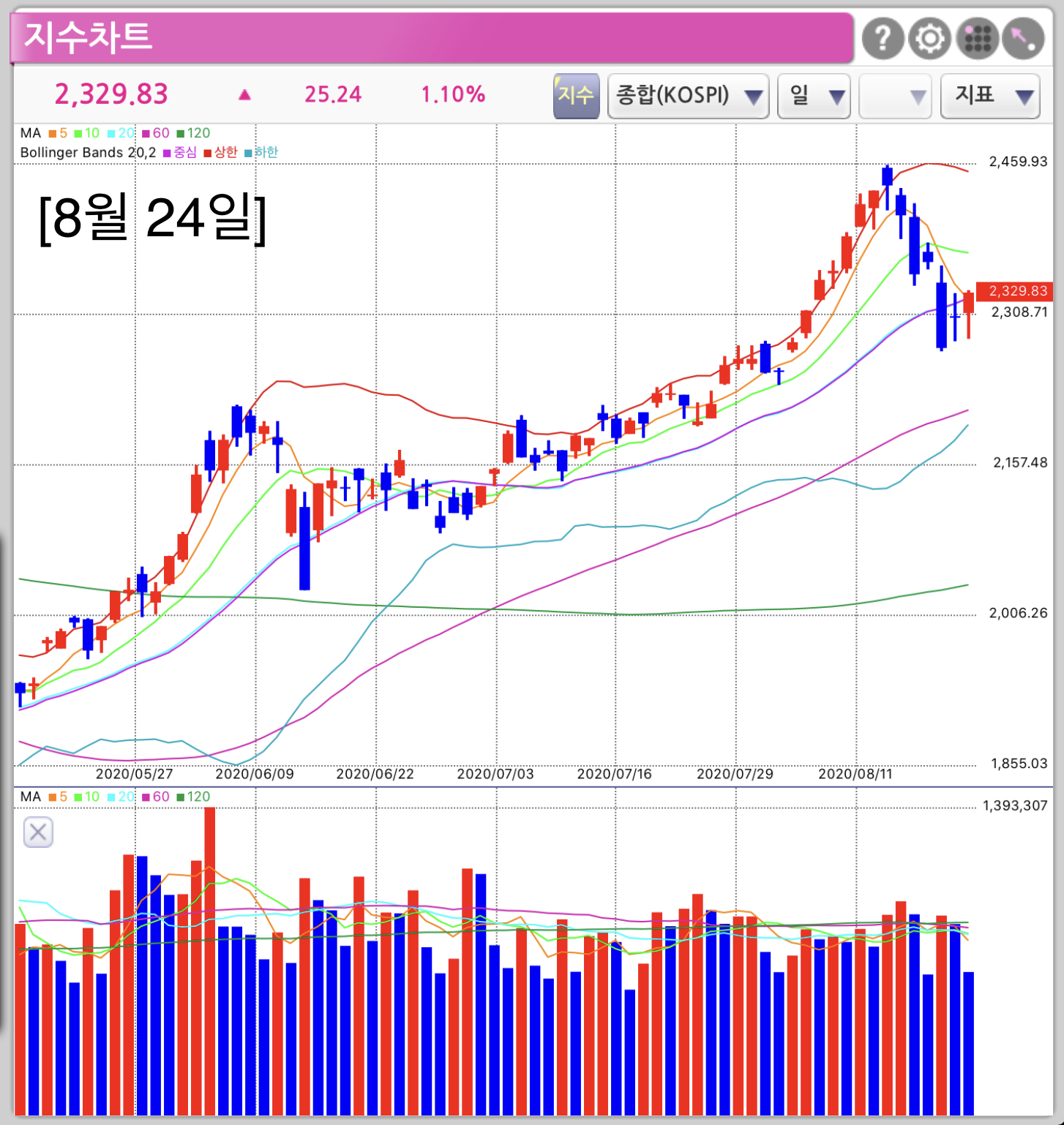Toggle the 지수 index button
1064x1125 pixels.
click(x=576, y=95)
